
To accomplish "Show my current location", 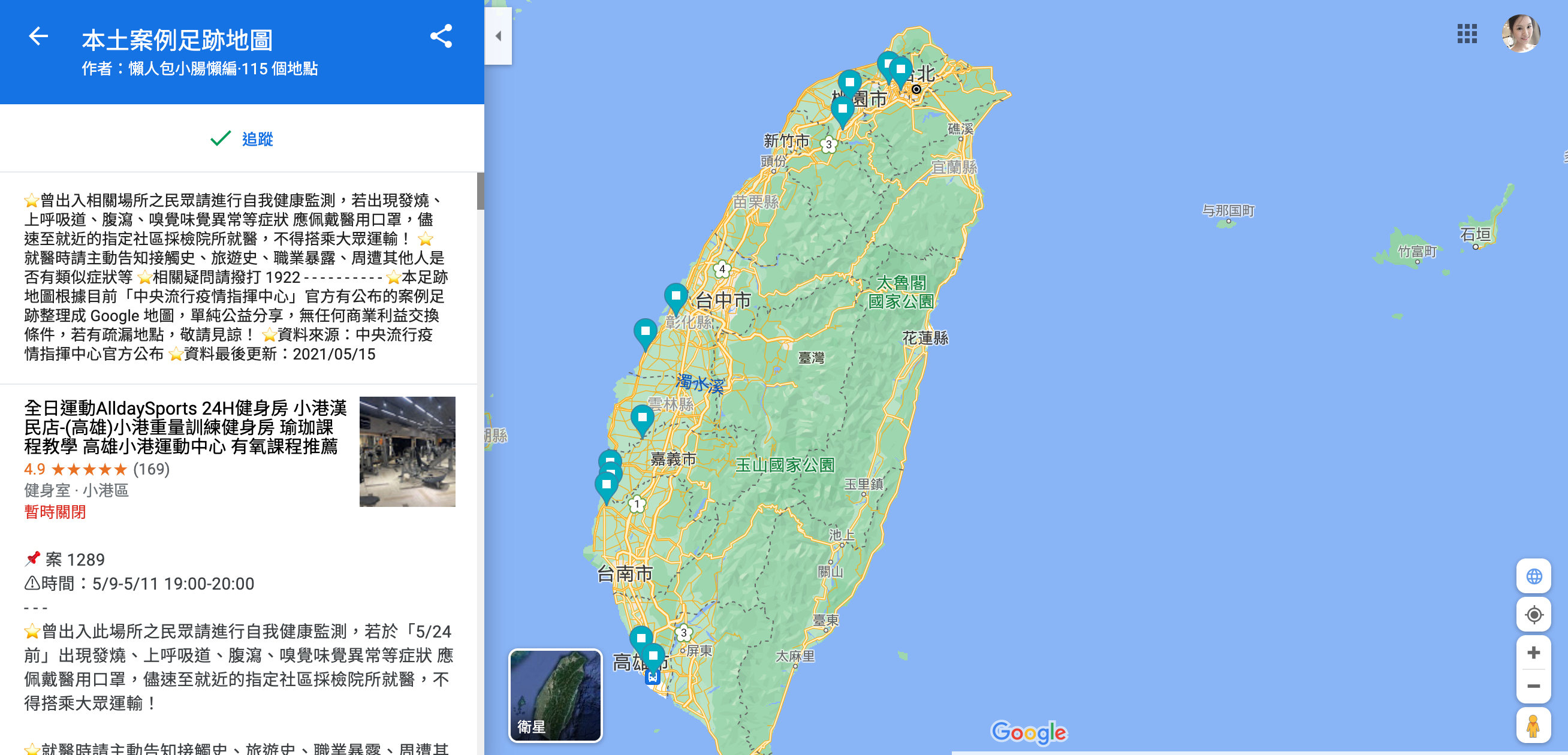I will pos(1533,614).
